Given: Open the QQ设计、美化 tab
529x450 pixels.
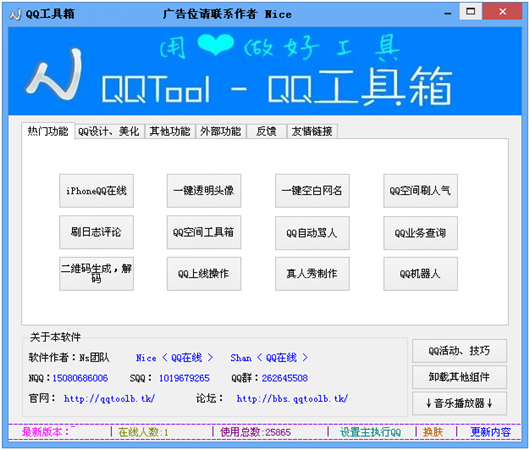Looking at the screenshot, I should click(109, 131).
